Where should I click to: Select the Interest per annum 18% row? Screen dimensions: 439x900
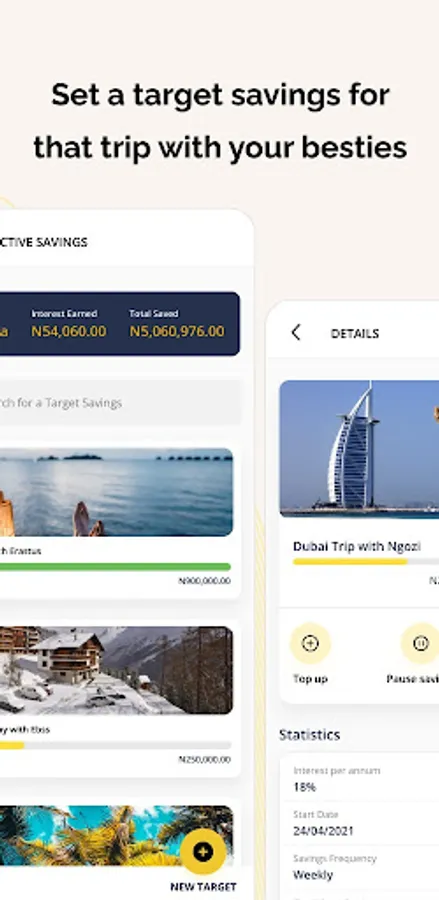pyautogui.click(x=360, y=779)
